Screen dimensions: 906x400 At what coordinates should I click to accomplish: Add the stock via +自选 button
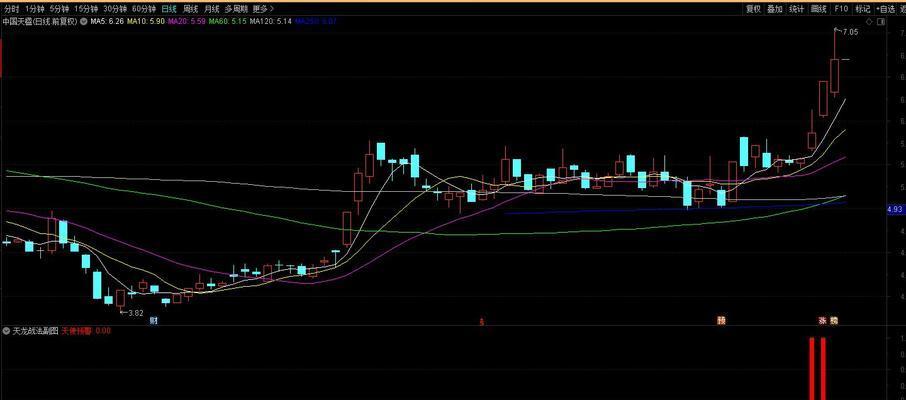coord(887,8)
